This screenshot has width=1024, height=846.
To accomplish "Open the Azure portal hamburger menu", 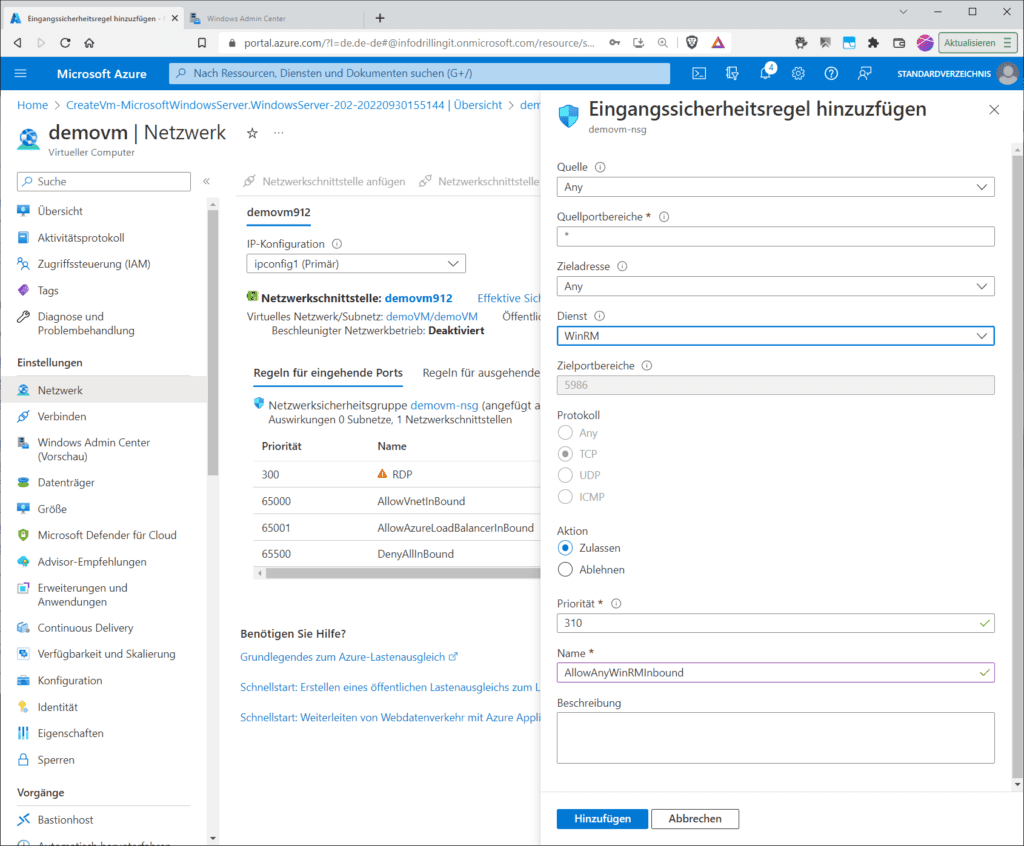I will pos(20,73).
